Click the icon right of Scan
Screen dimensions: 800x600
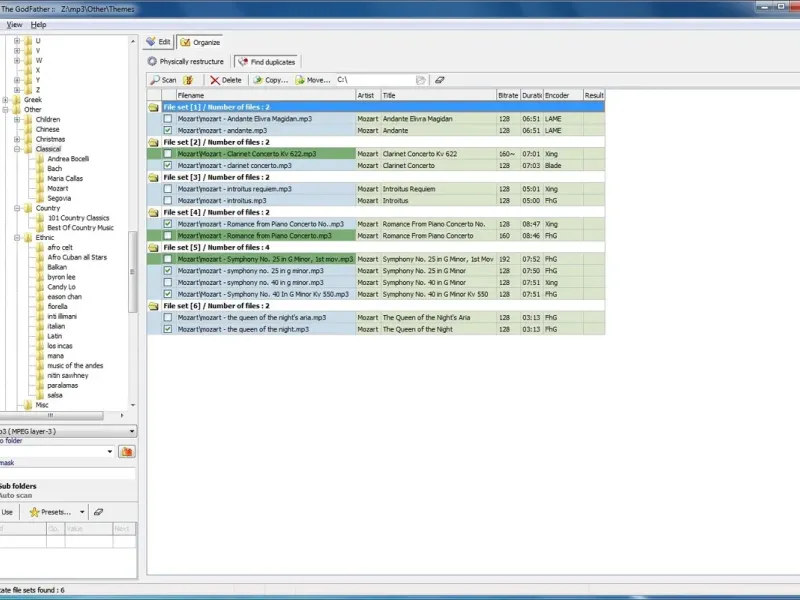click(189, 80)
